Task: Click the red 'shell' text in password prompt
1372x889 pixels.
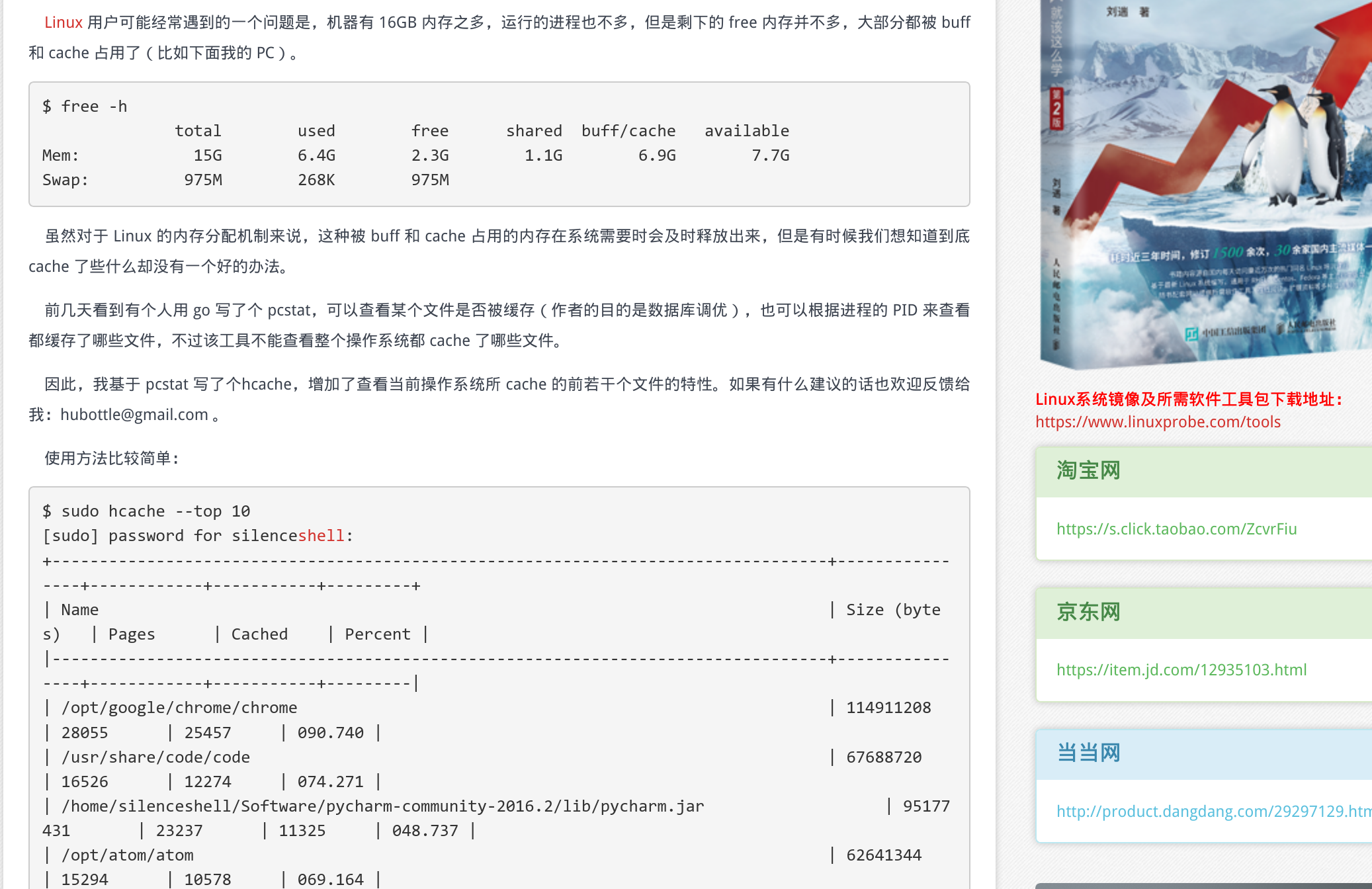Action: [322, 536]
